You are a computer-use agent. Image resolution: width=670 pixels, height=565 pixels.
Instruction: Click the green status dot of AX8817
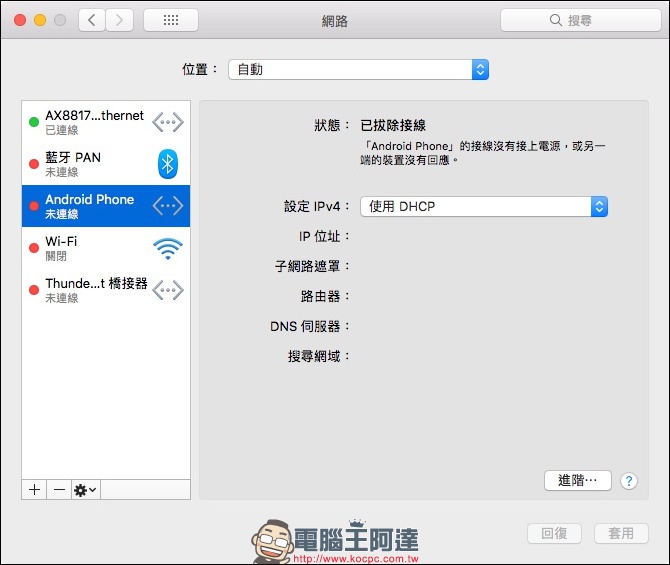34,122
